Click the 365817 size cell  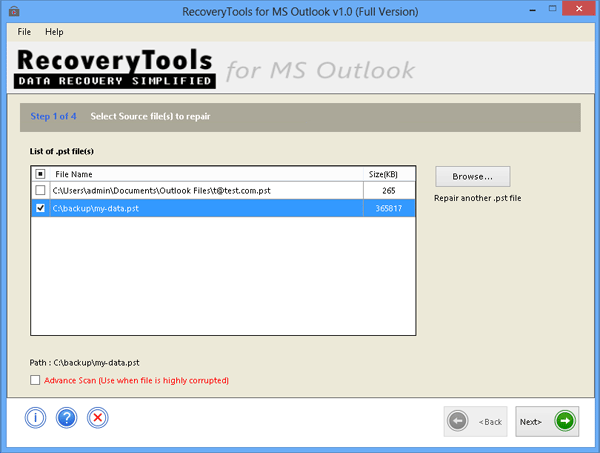coord(389,208)
